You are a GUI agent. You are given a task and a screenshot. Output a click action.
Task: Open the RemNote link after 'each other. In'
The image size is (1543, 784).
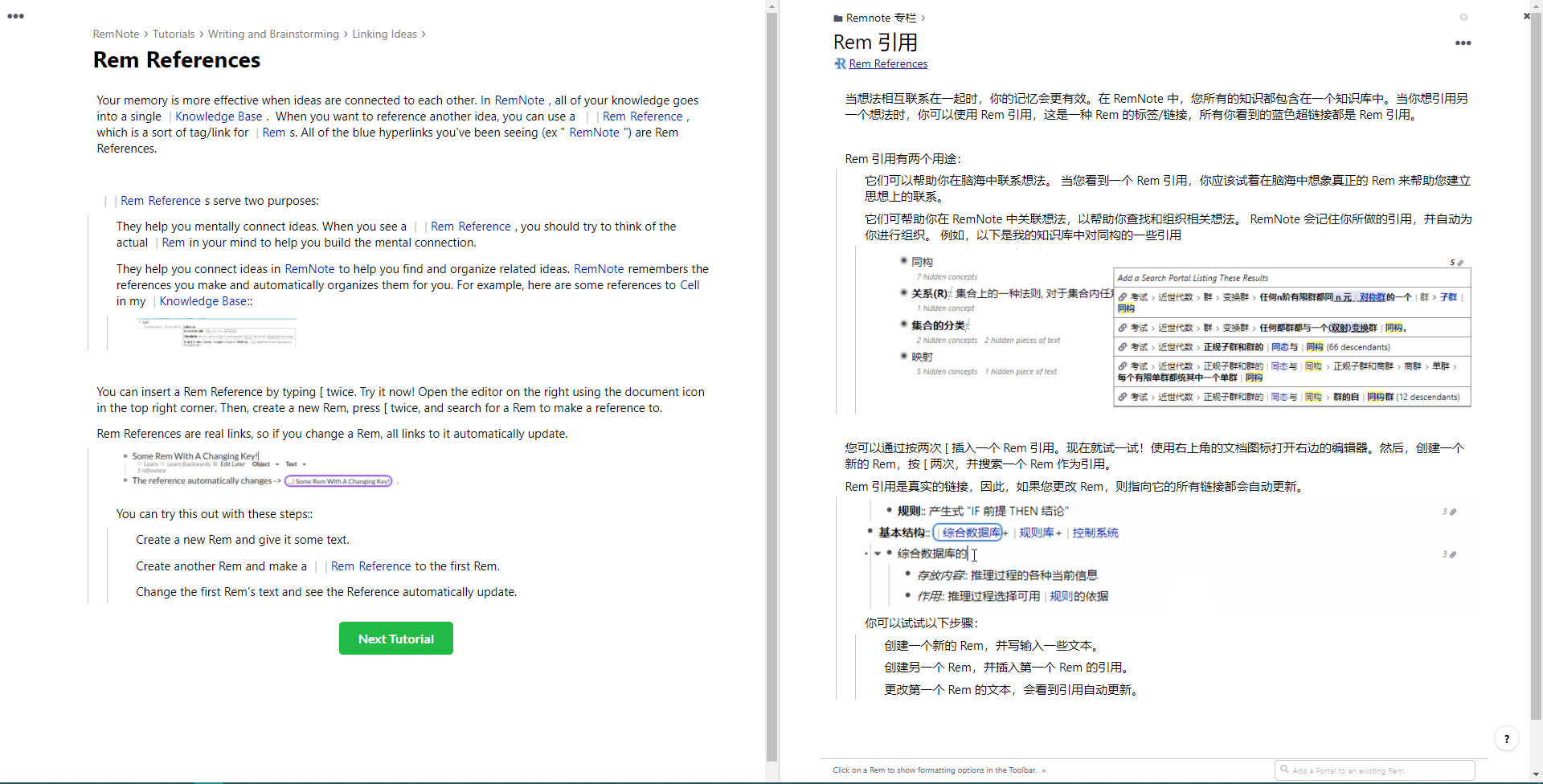point(519,100)
